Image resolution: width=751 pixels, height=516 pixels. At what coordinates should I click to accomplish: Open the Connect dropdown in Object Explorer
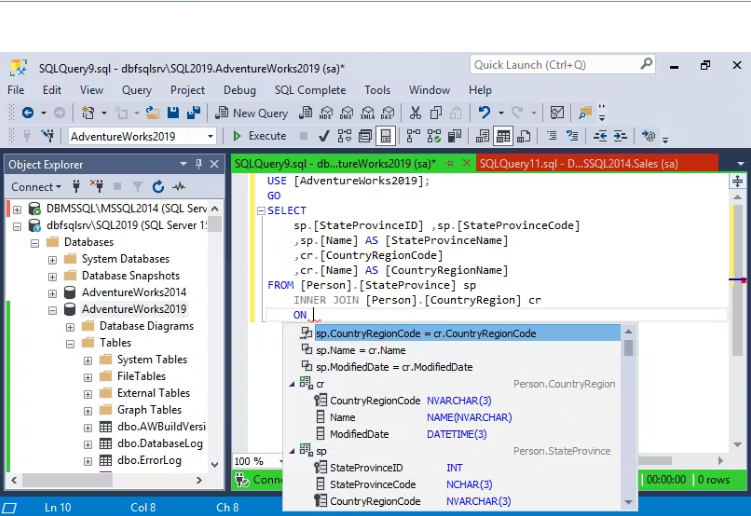click(x=36, y=187)
